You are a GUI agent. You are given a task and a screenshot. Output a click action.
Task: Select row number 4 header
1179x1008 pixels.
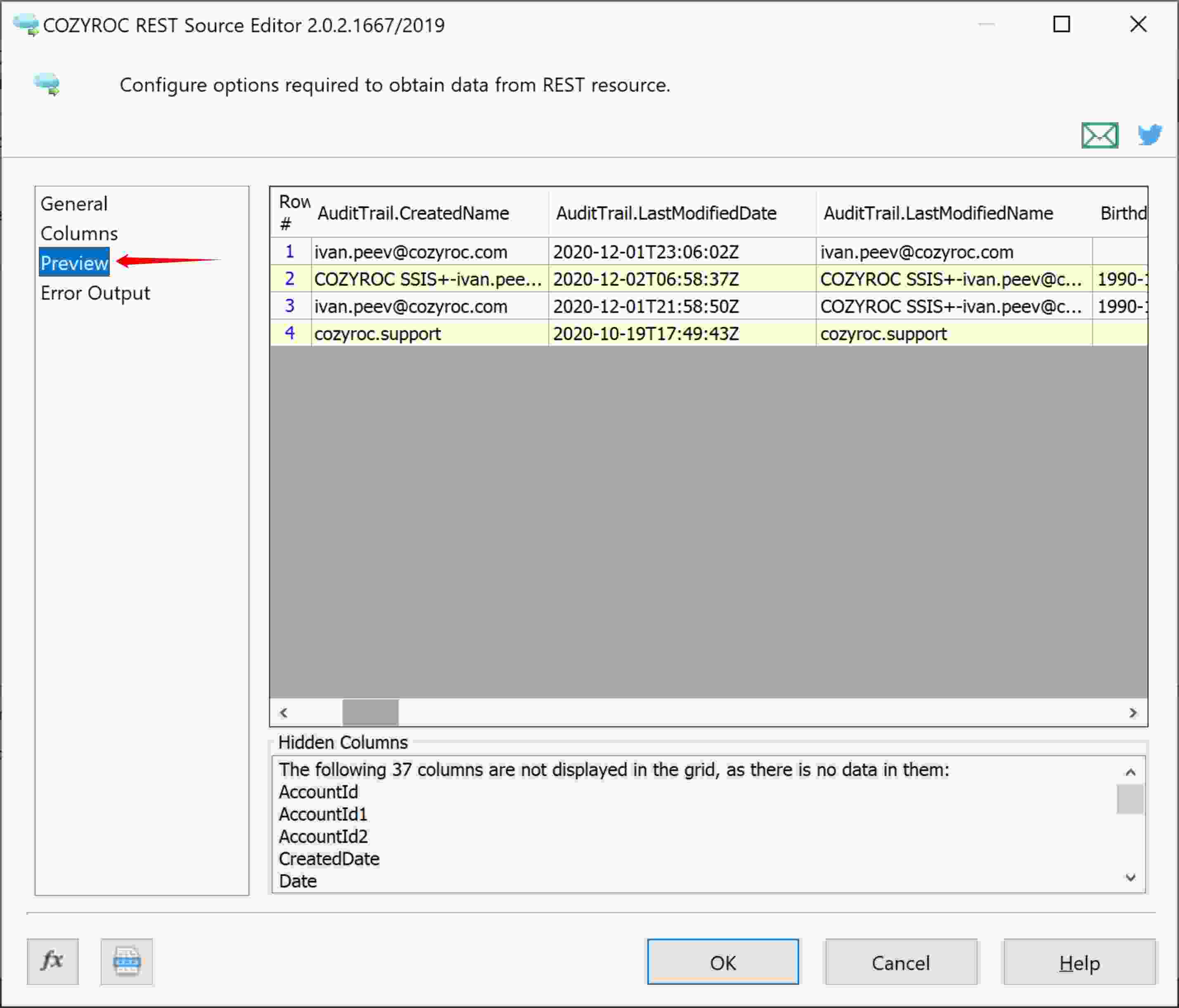[x=291, y=334]
